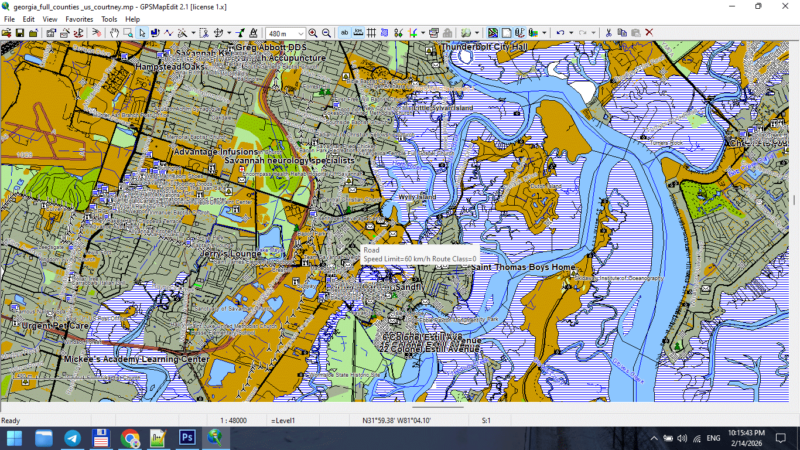Expand the globe web maps dropdown arrow

click(477, 33)
